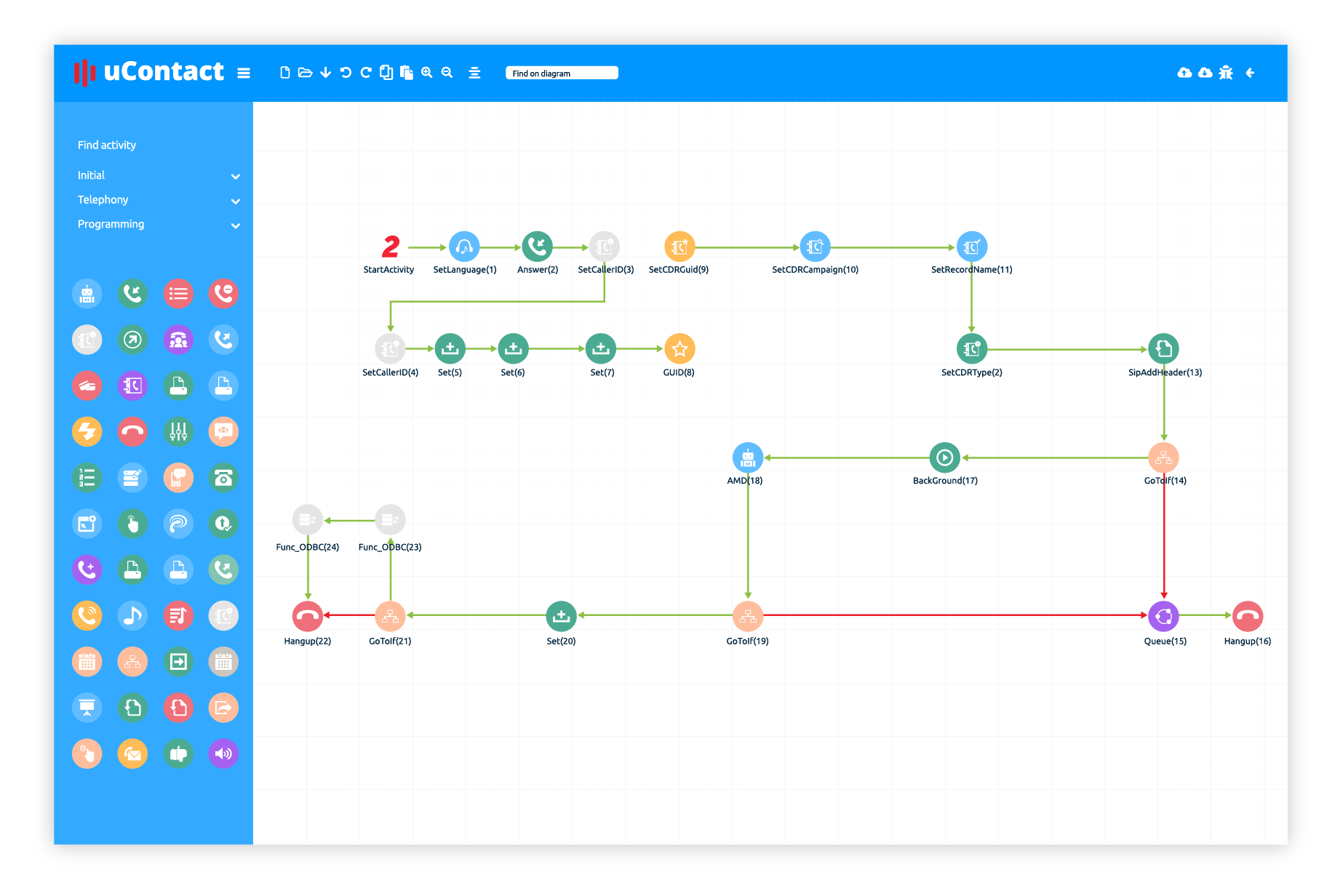Open the hamburger menu next to uContact logo
This screenshot has width=1343, height=896.
[244, 72]
